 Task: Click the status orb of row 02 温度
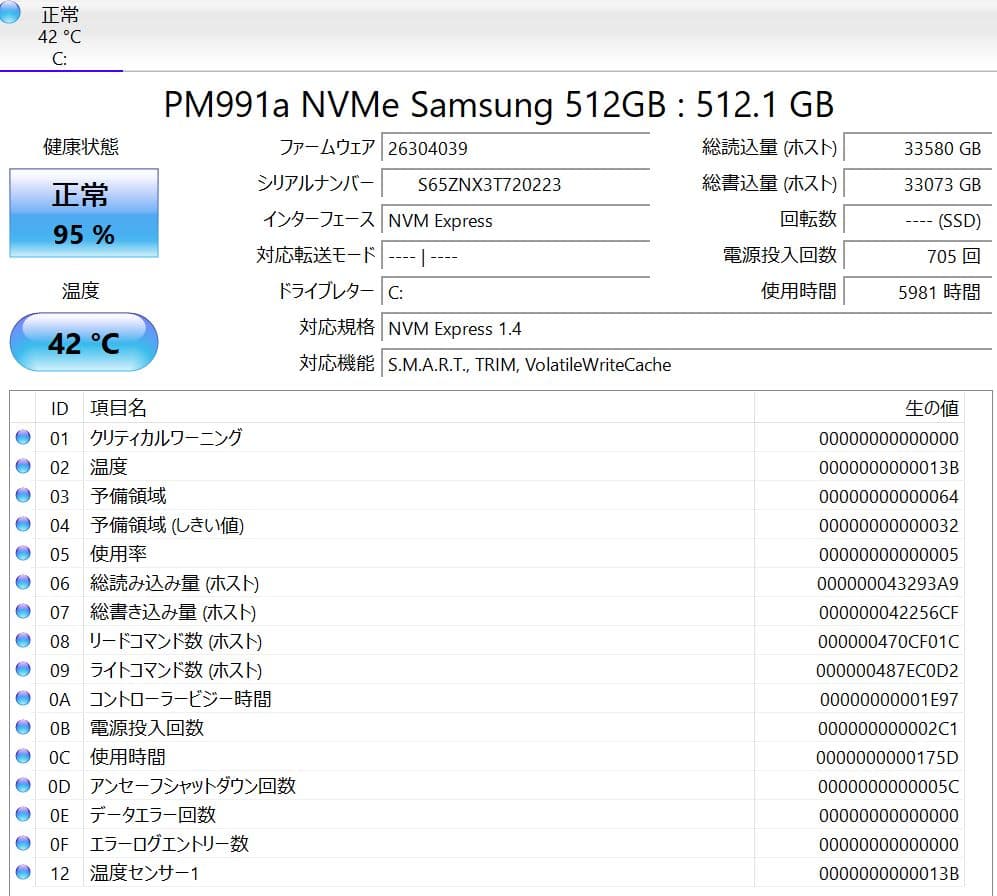click(24, 466)
